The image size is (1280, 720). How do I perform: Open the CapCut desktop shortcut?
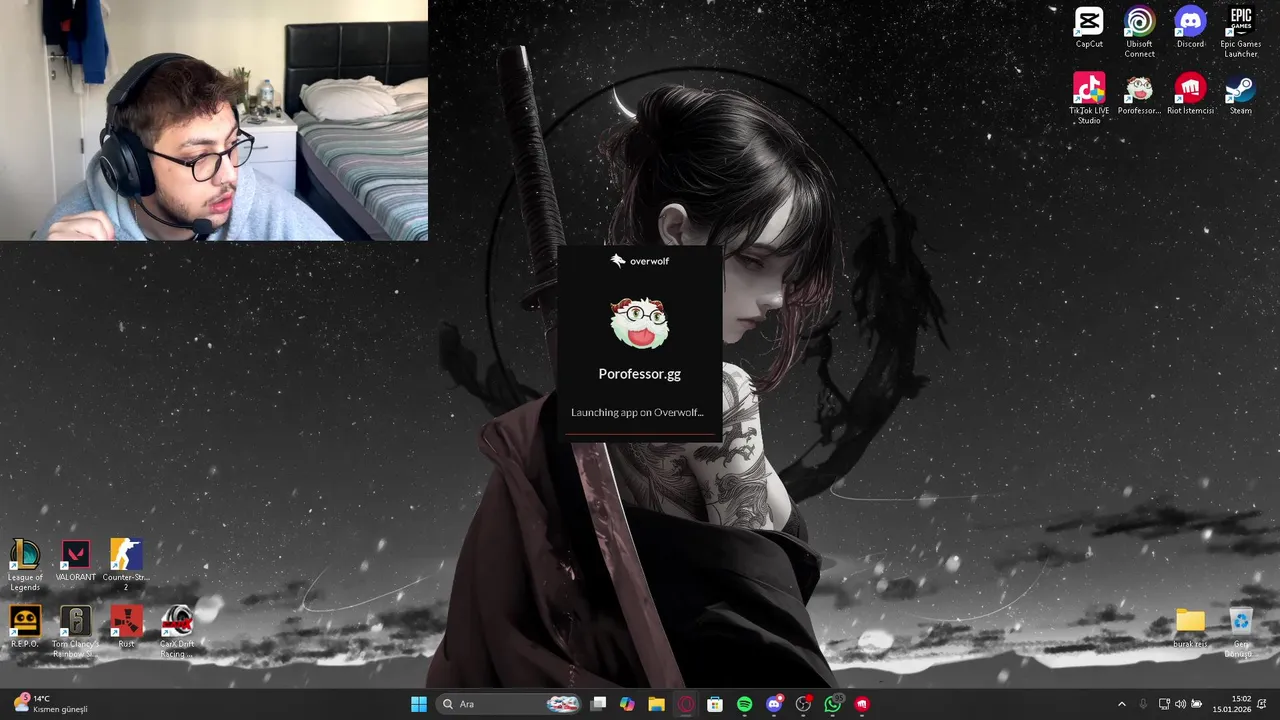click(x=1089, y=28)
